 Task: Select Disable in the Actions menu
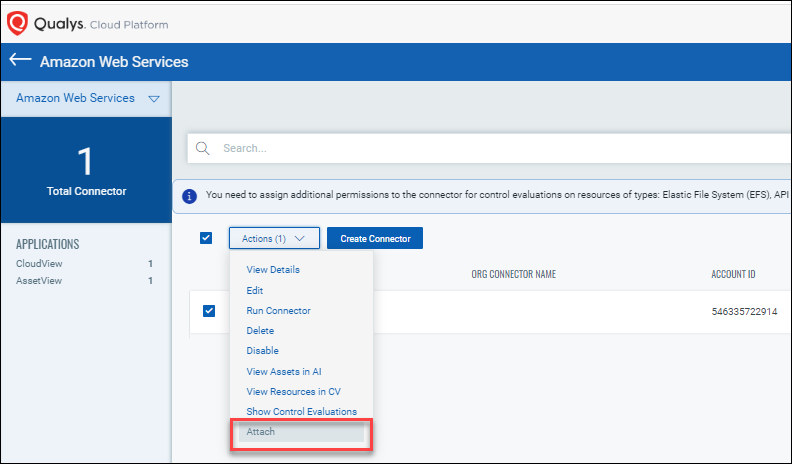tap(262, 351)
